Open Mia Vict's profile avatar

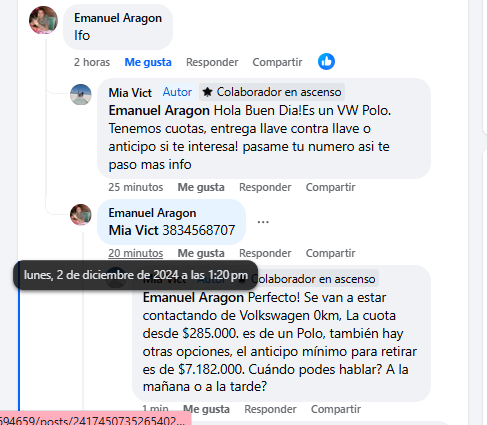81,95
